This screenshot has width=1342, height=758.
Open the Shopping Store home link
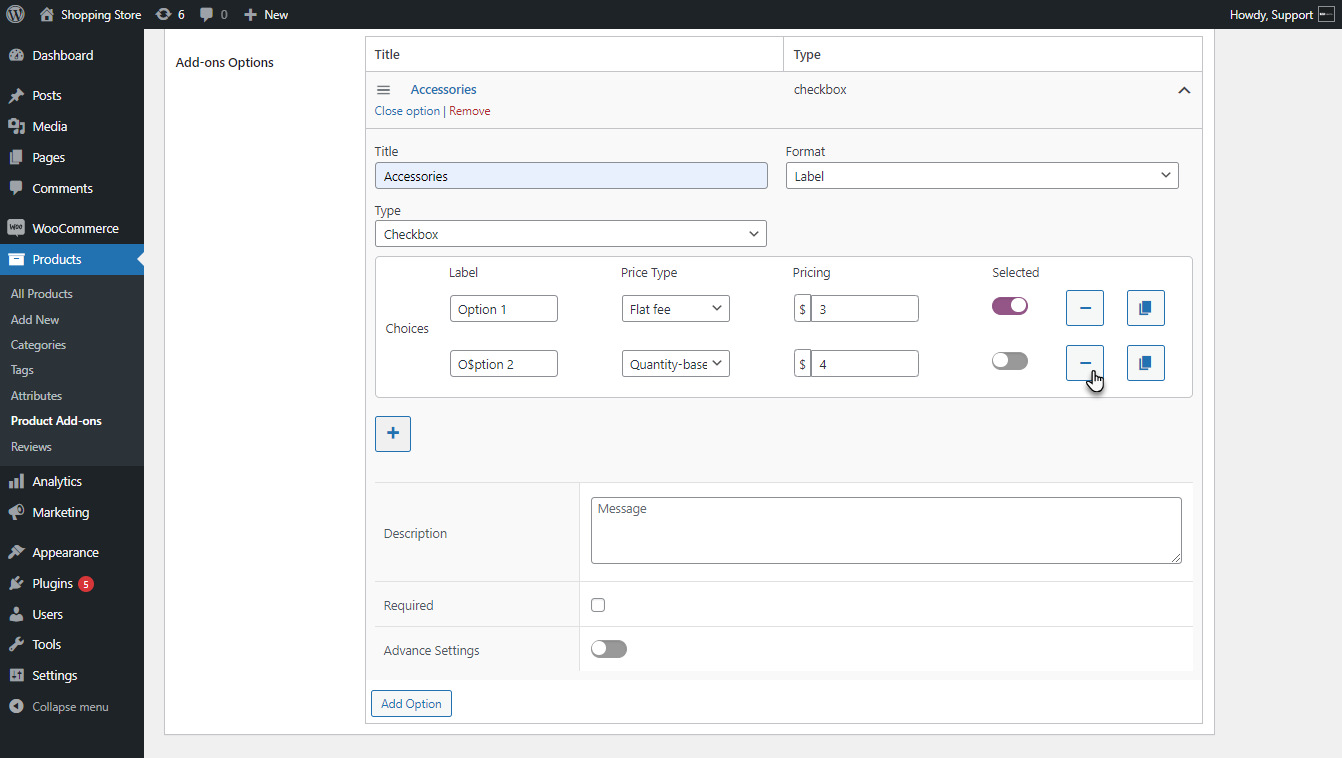click(x=90, y=15)
